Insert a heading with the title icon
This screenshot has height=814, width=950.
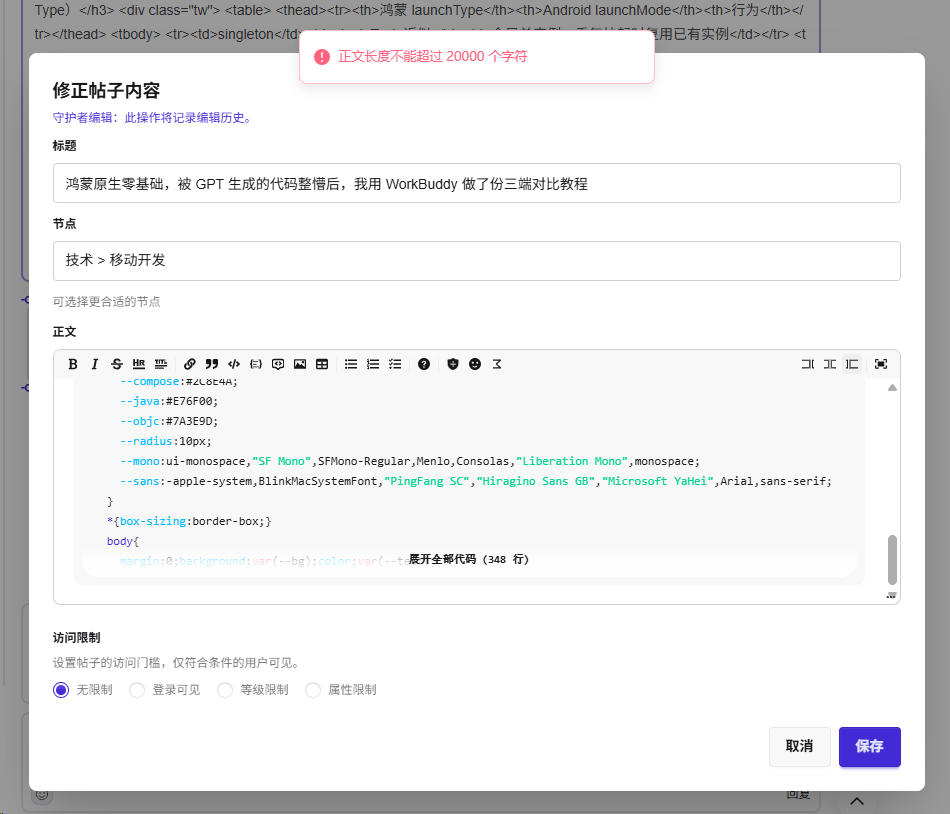161,364
